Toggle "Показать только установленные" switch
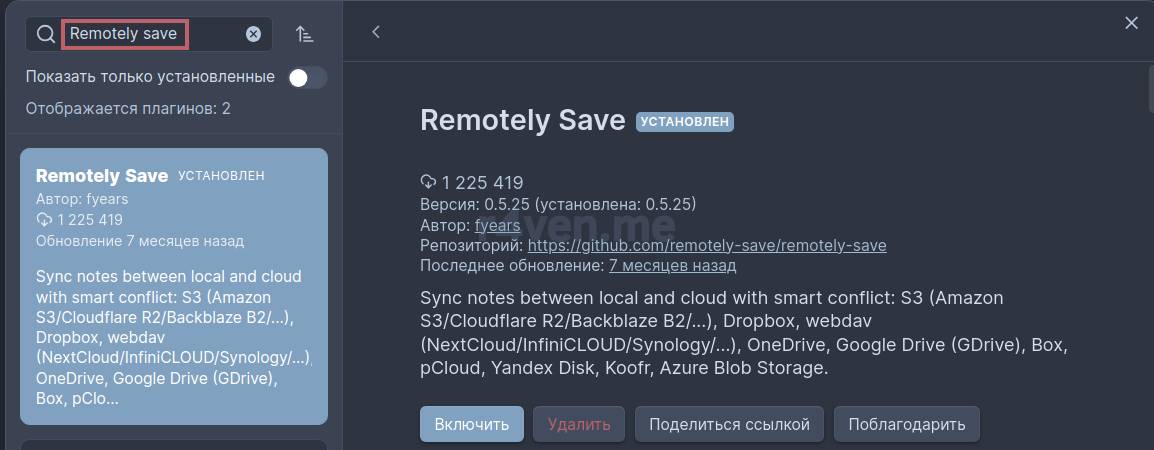Image resolution: width=1154 pixels, height=450 pixels. click(307, 77)
